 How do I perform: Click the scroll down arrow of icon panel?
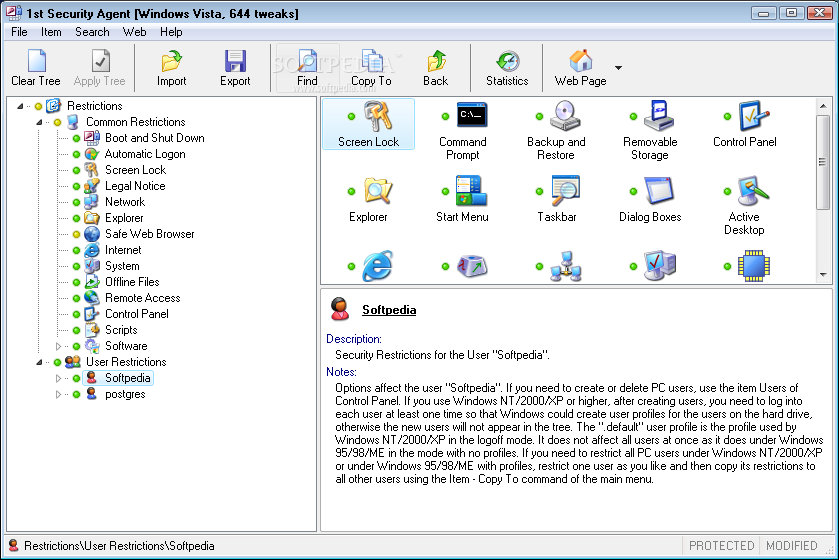[823, 275]
